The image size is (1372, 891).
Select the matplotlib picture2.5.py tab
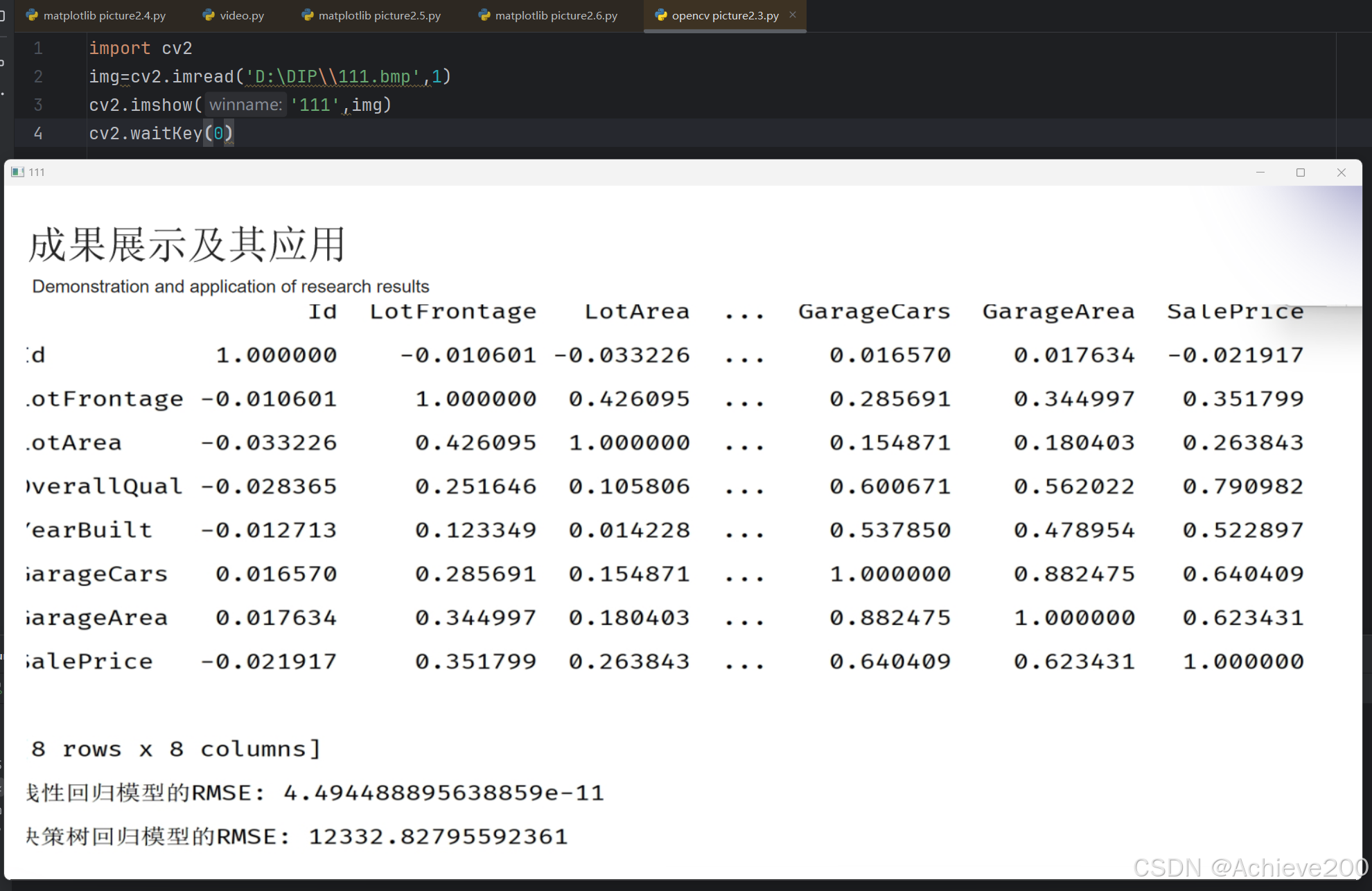379,15
